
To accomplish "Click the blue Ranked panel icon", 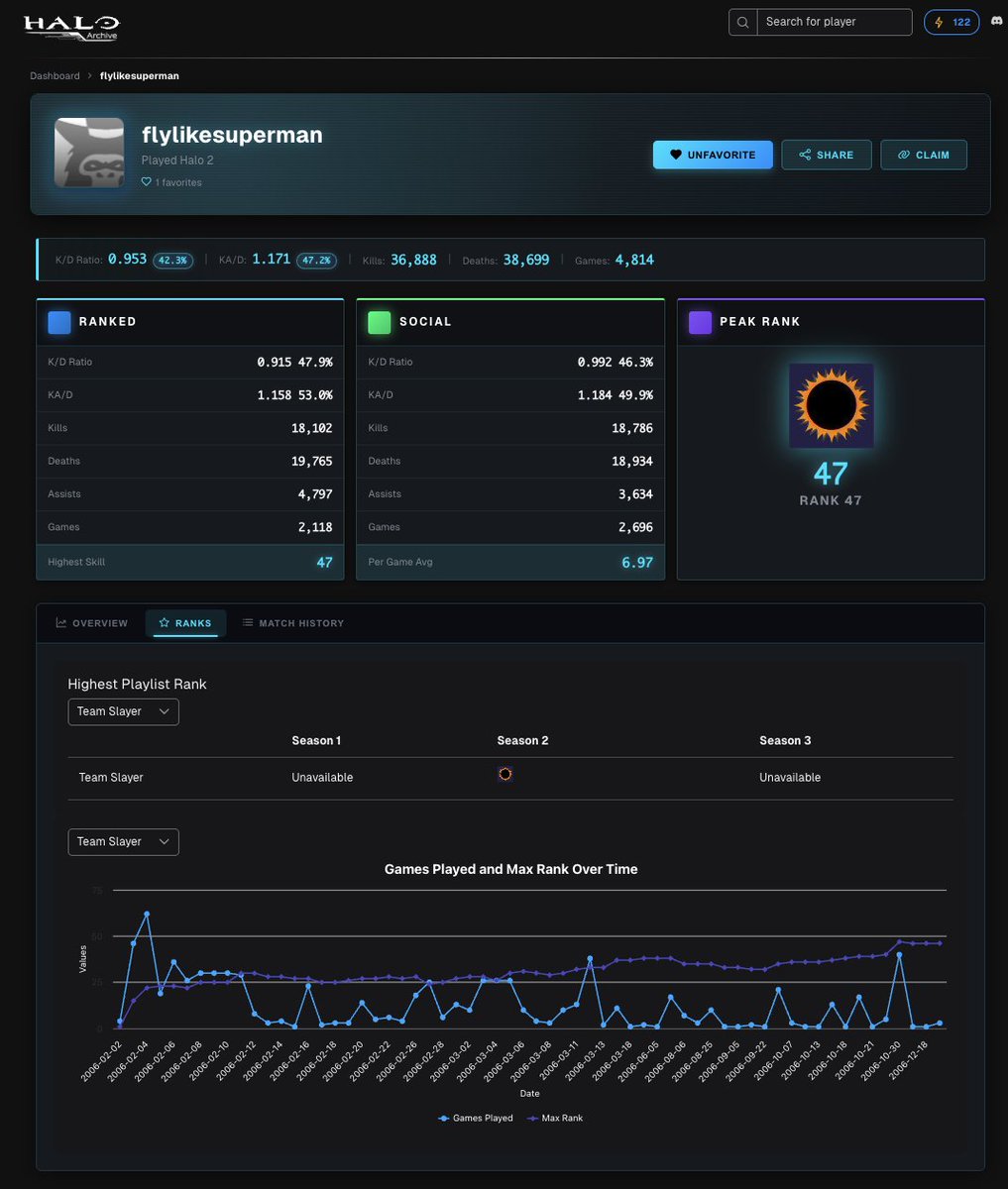I will point(59,322).
